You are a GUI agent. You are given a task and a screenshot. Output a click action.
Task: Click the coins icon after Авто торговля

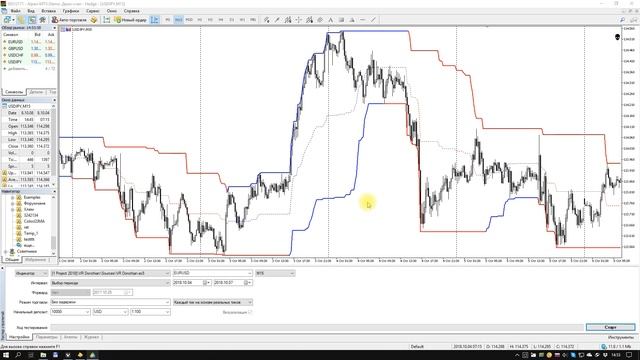pos(94,20)
